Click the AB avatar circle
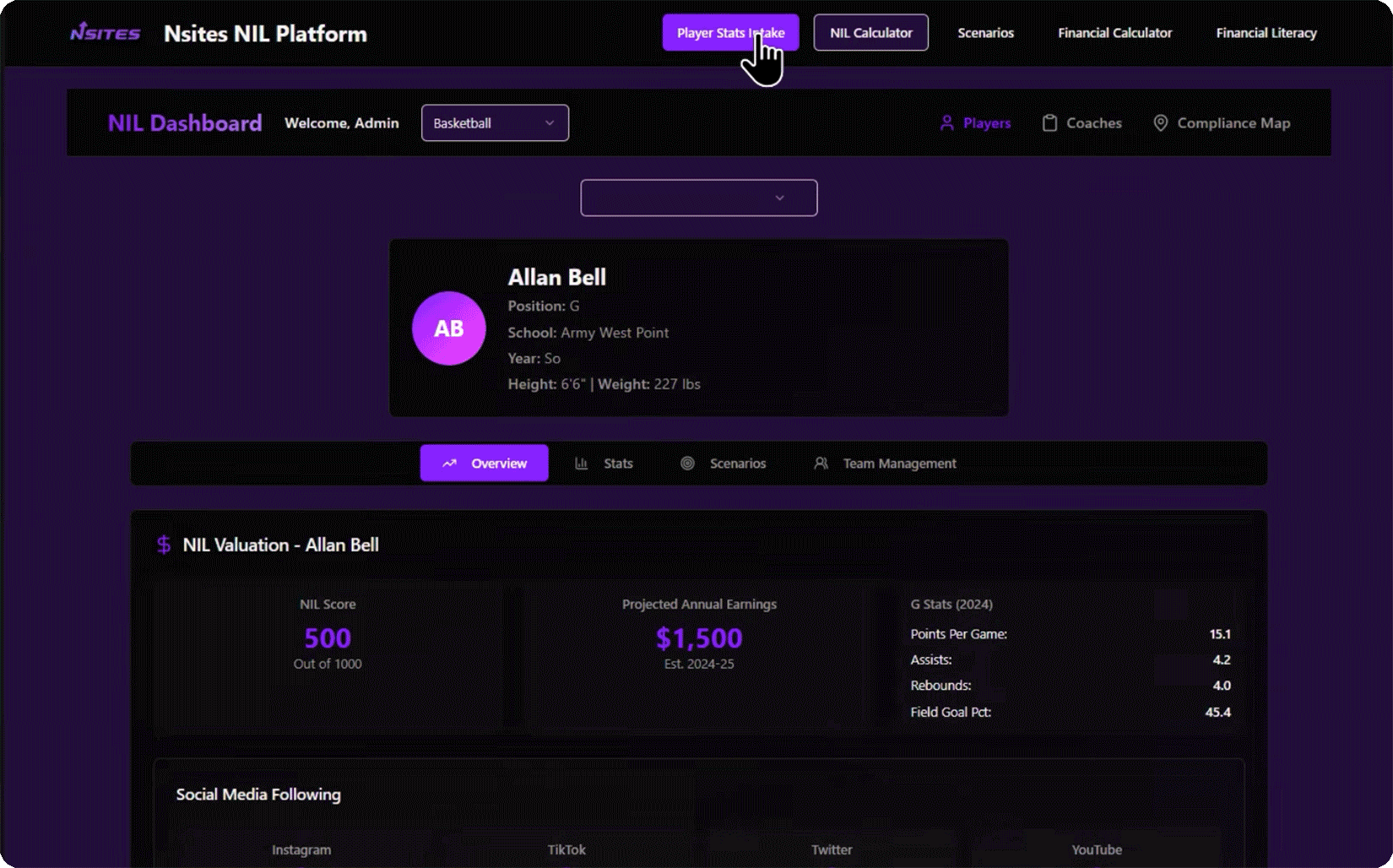This screenshot has width=1393, height=868. (448, 328)
